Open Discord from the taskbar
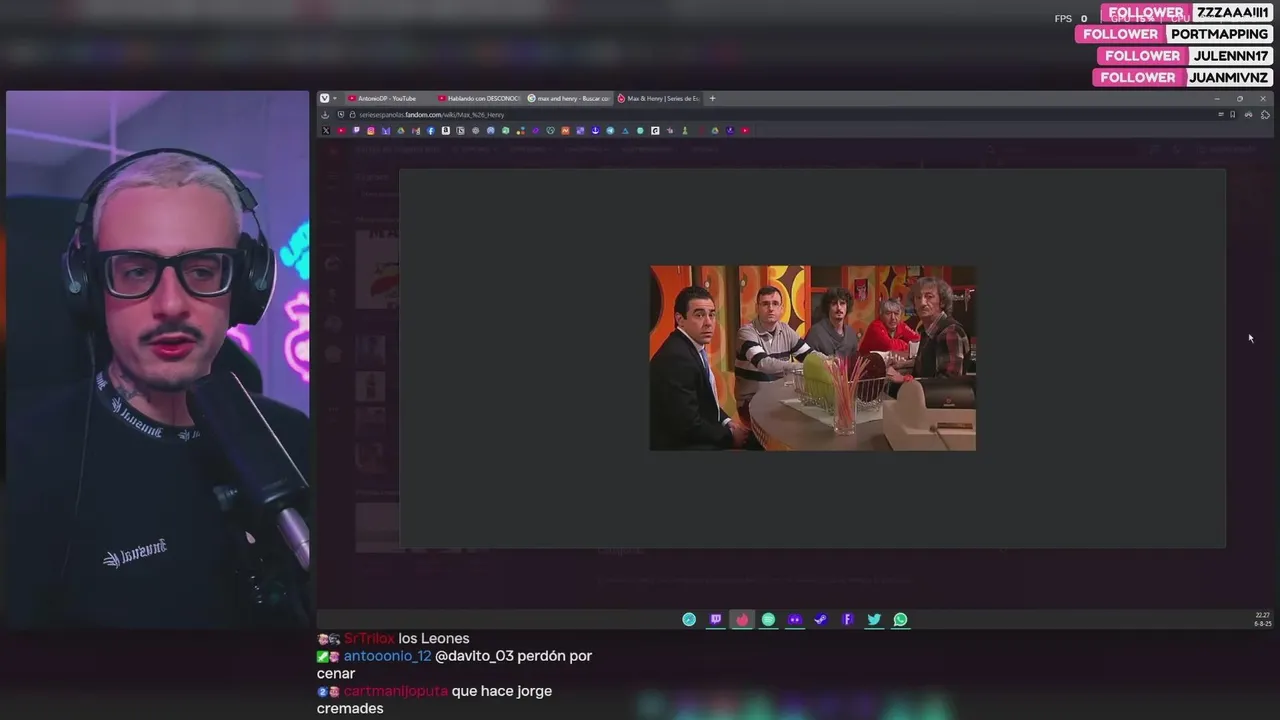Viewport: 1280px width, 720px height. (x=795, y=619)
